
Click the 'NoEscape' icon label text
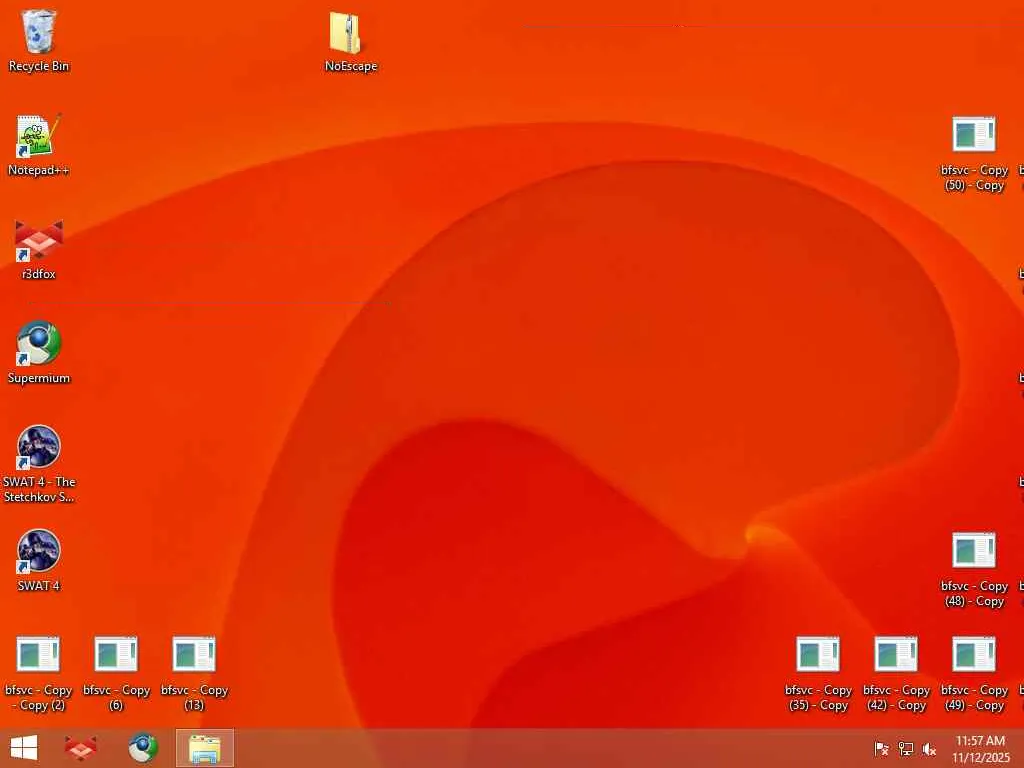(x=351, y=66)
